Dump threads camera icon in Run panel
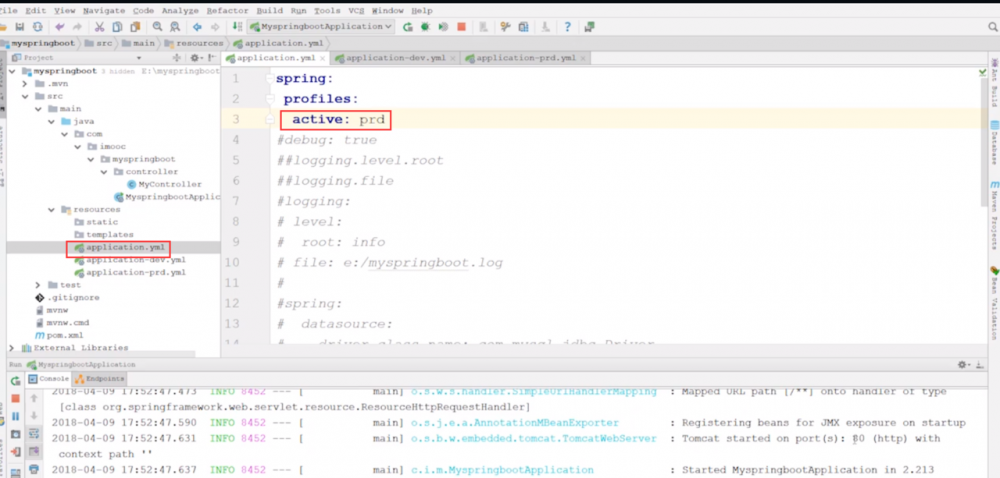The width and height of the screenshot is (1000, 478). [x=15, y=434]
